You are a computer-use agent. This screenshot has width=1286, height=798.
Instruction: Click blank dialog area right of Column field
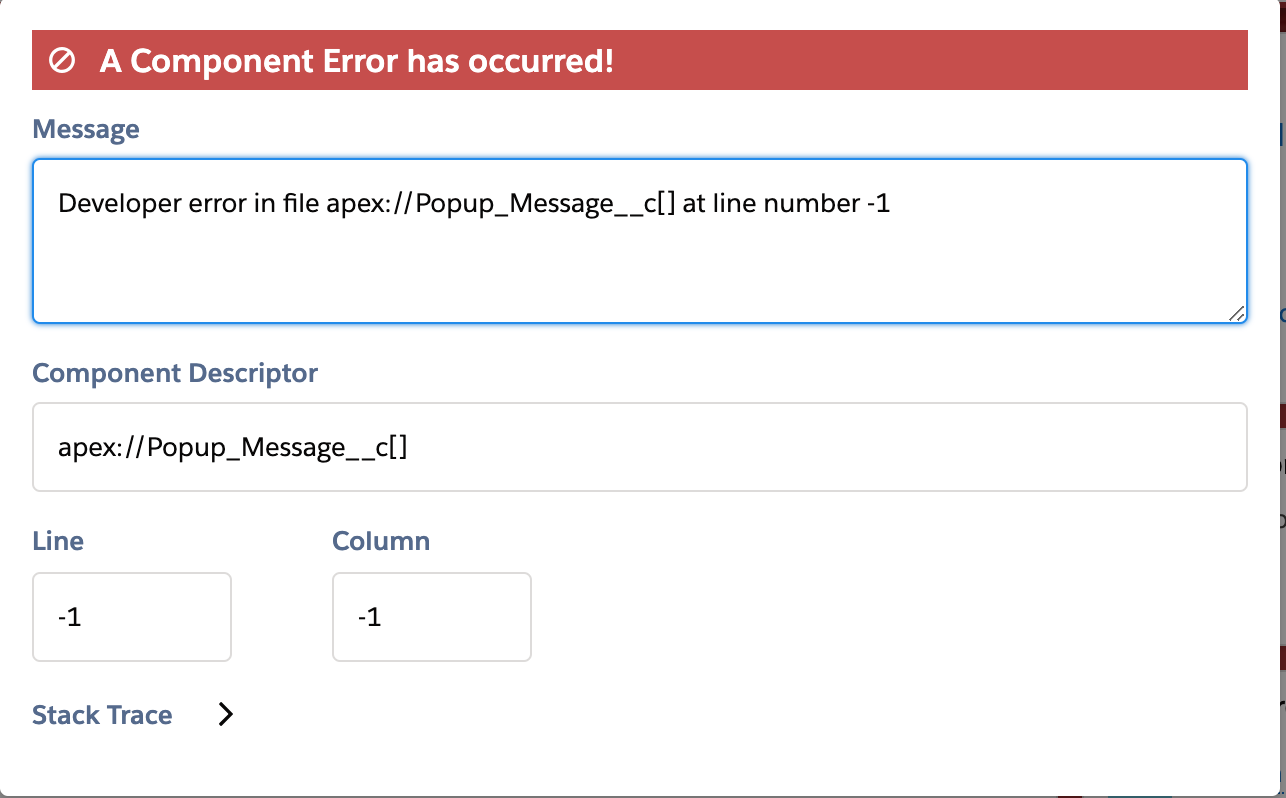pyautogui.click(x=880, y=617)
